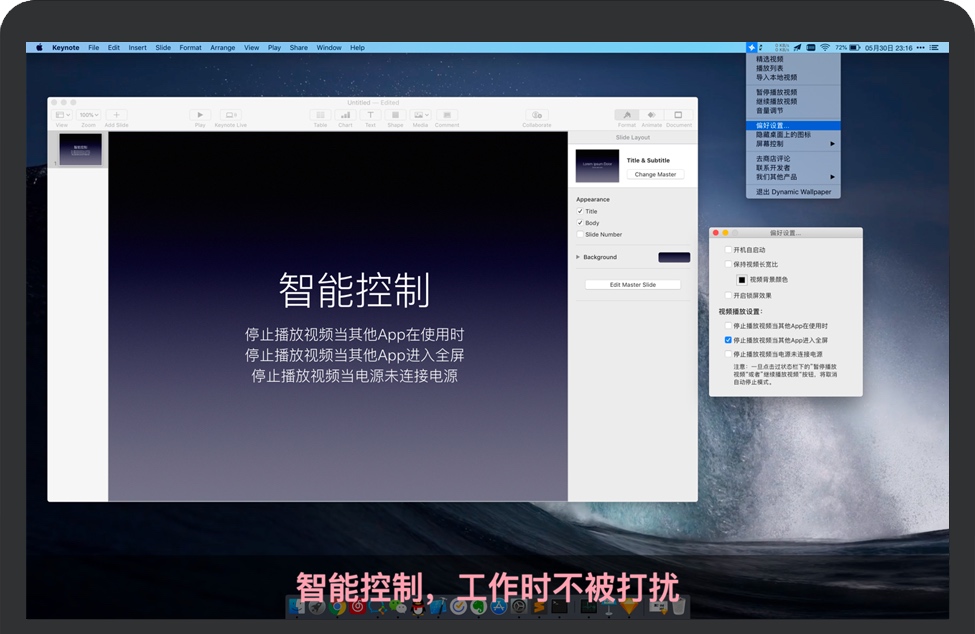Enable the 开机自启动 checkbox
This screenshot has width=975, height=634.
(x=728, y=249)
